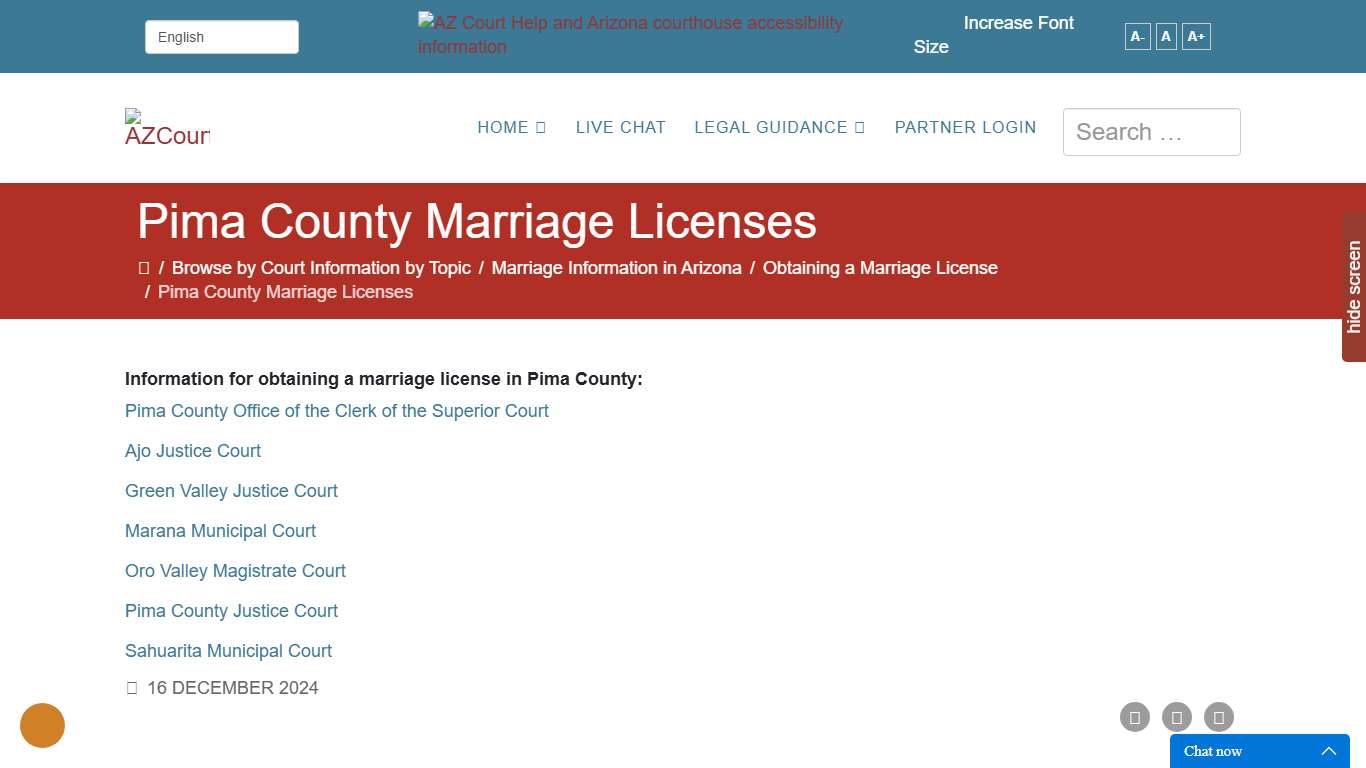Click inside the Search field

tap(1150, 131)
